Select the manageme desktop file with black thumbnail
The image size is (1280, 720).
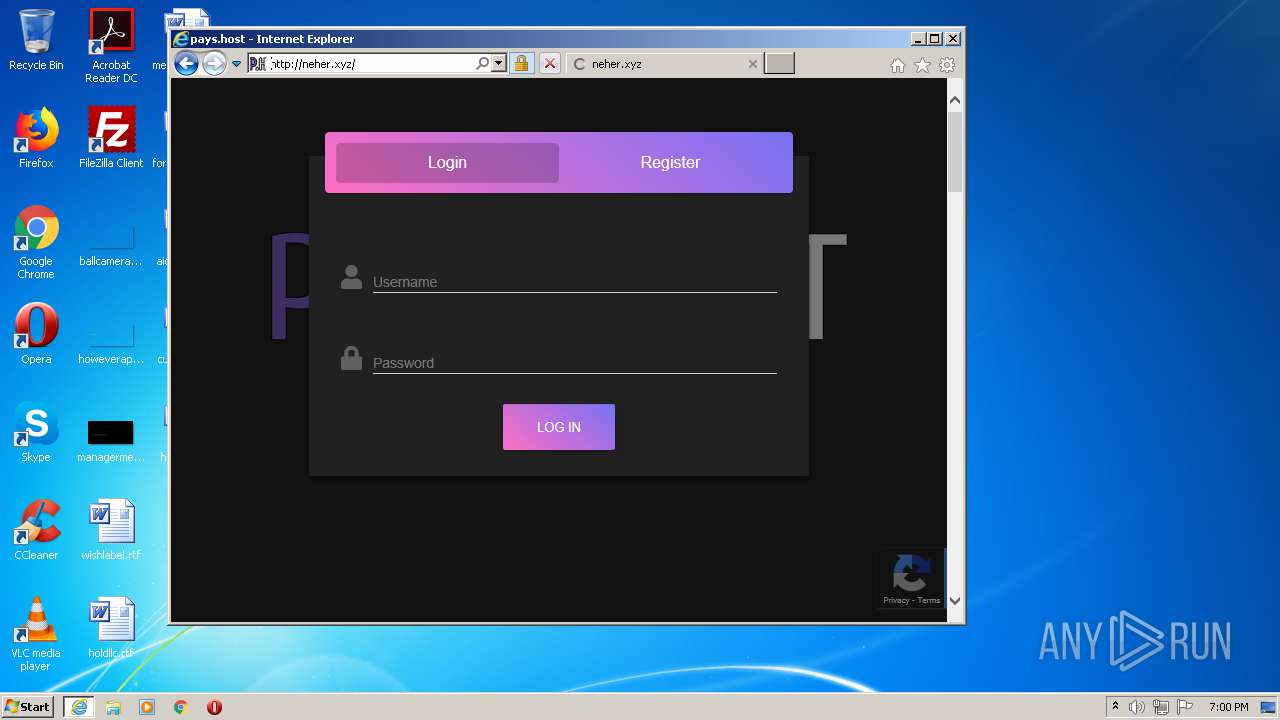click(111, 439)
